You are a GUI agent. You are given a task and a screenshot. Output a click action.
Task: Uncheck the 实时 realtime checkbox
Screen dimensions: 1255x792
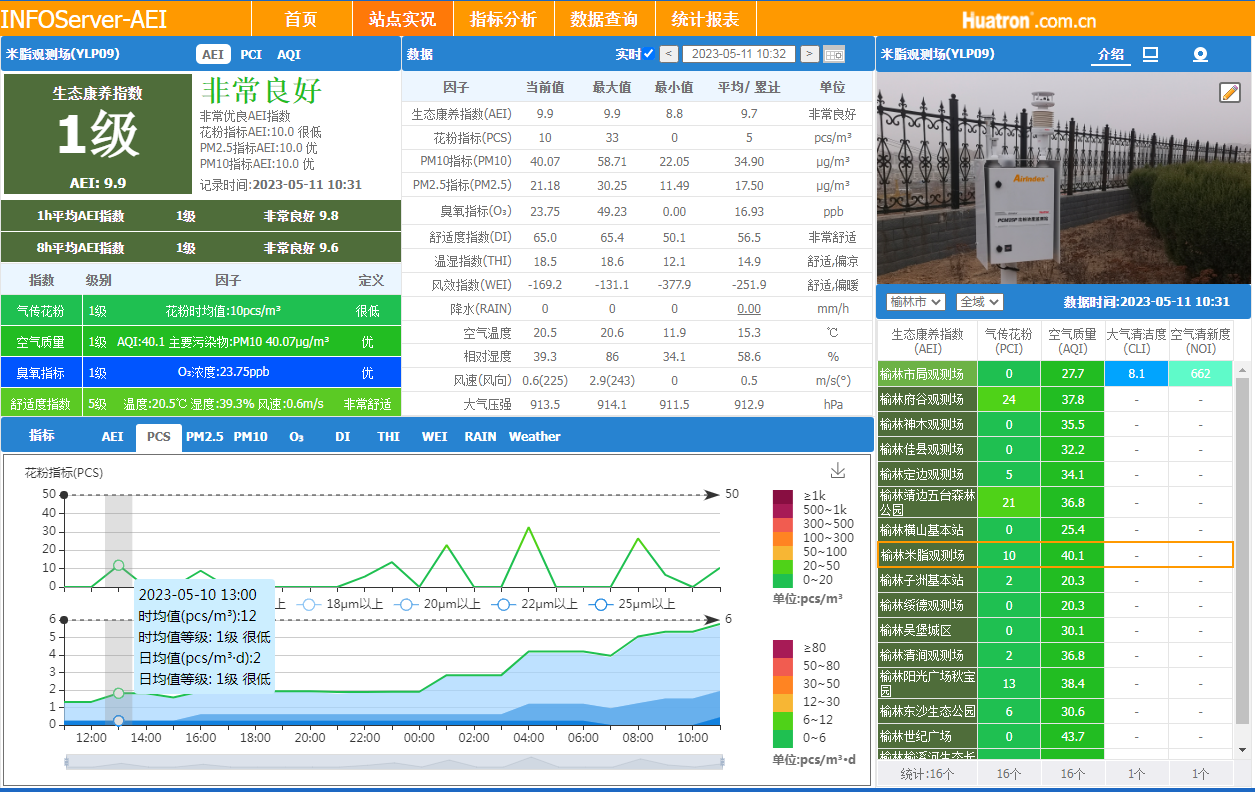pos(649,54)
